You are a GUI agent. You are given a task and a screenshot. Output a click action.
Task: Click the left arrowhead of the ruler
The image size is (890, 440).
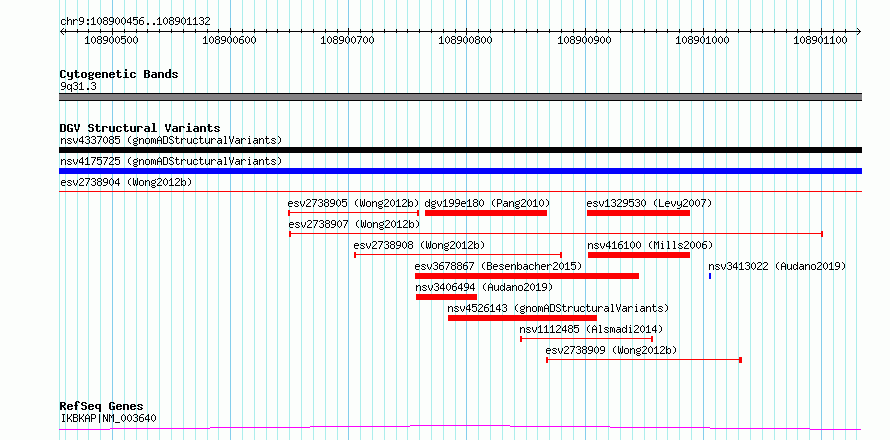pyautogui.click(x=62, y=32)
